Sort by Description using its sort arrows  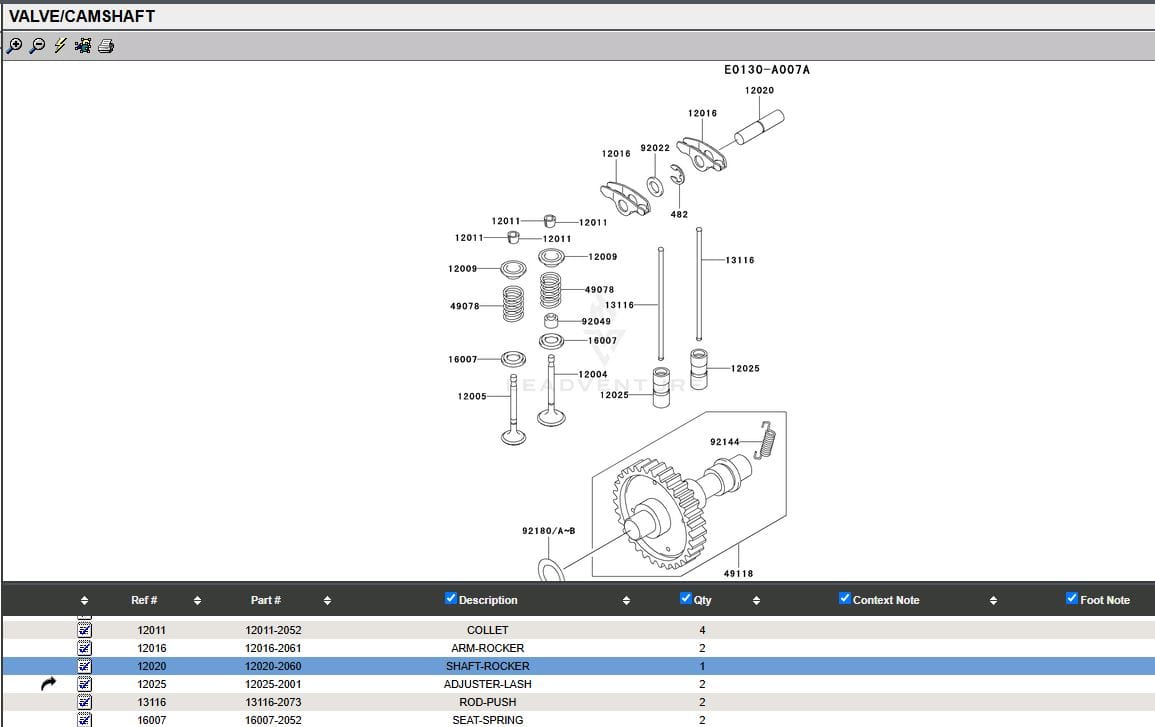coord(626,600)
